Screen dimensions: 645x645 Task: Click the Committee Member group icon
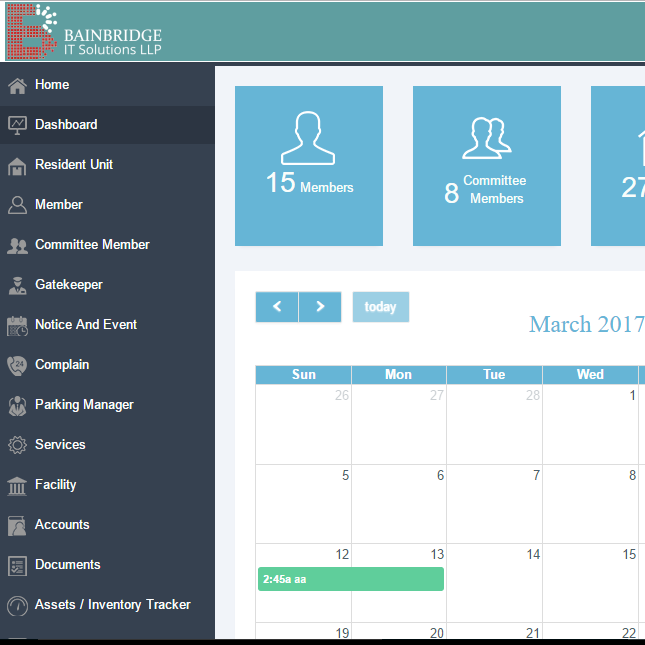(17, 246)
